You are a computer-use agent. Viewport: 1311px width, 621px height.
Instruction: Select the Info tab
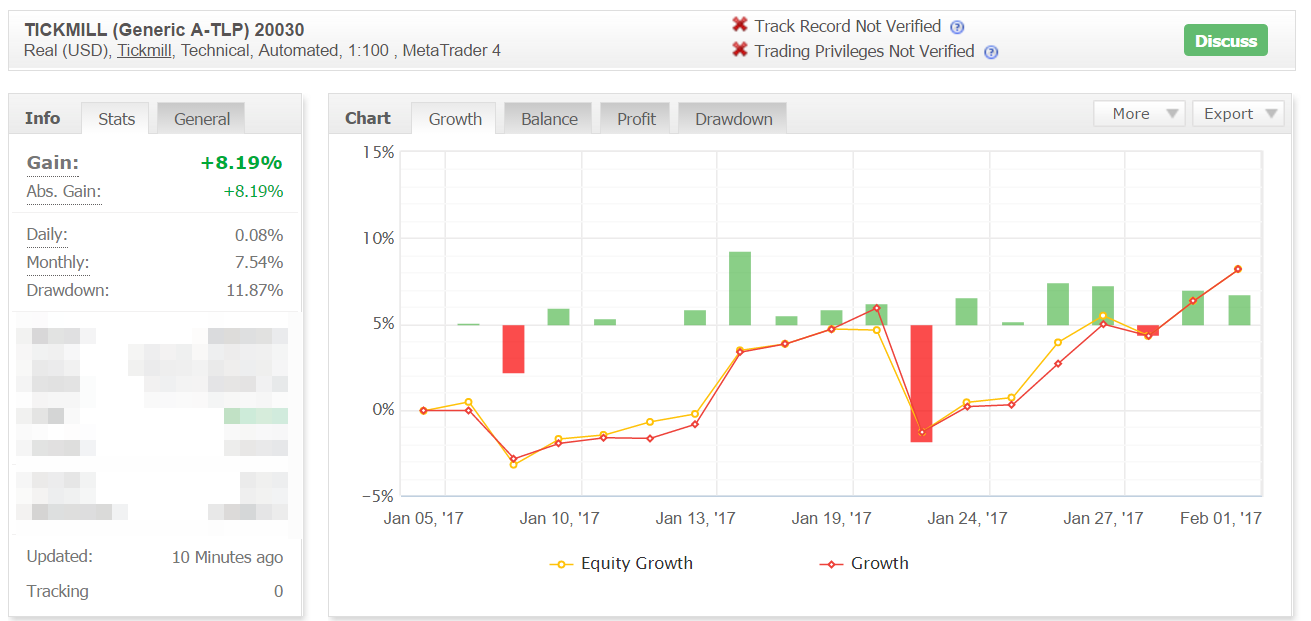43,118
